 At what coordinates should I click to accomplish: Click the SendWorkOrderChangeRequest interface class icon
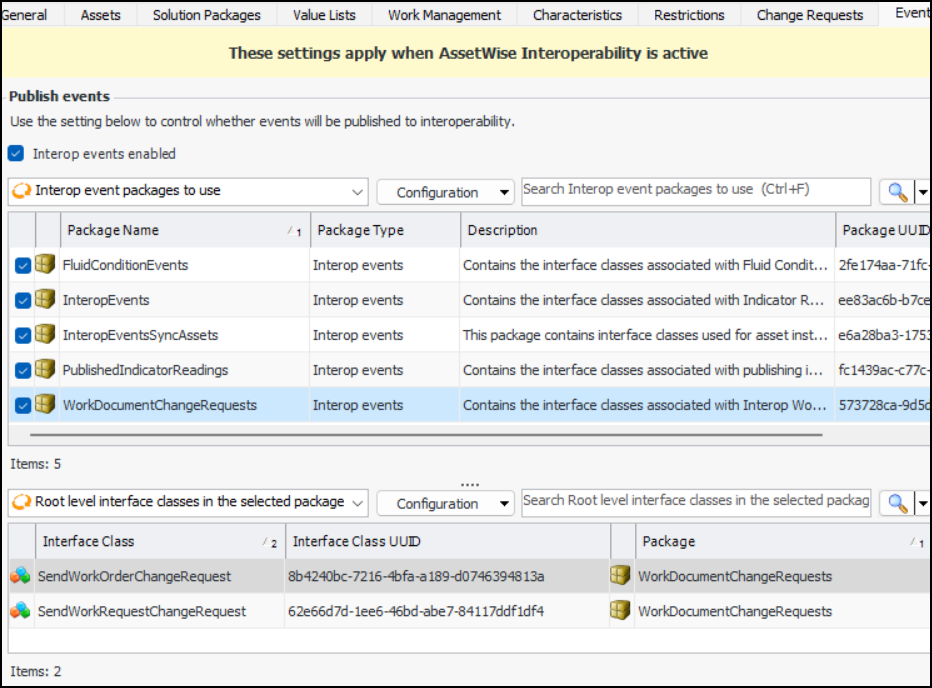coord(20,576)
